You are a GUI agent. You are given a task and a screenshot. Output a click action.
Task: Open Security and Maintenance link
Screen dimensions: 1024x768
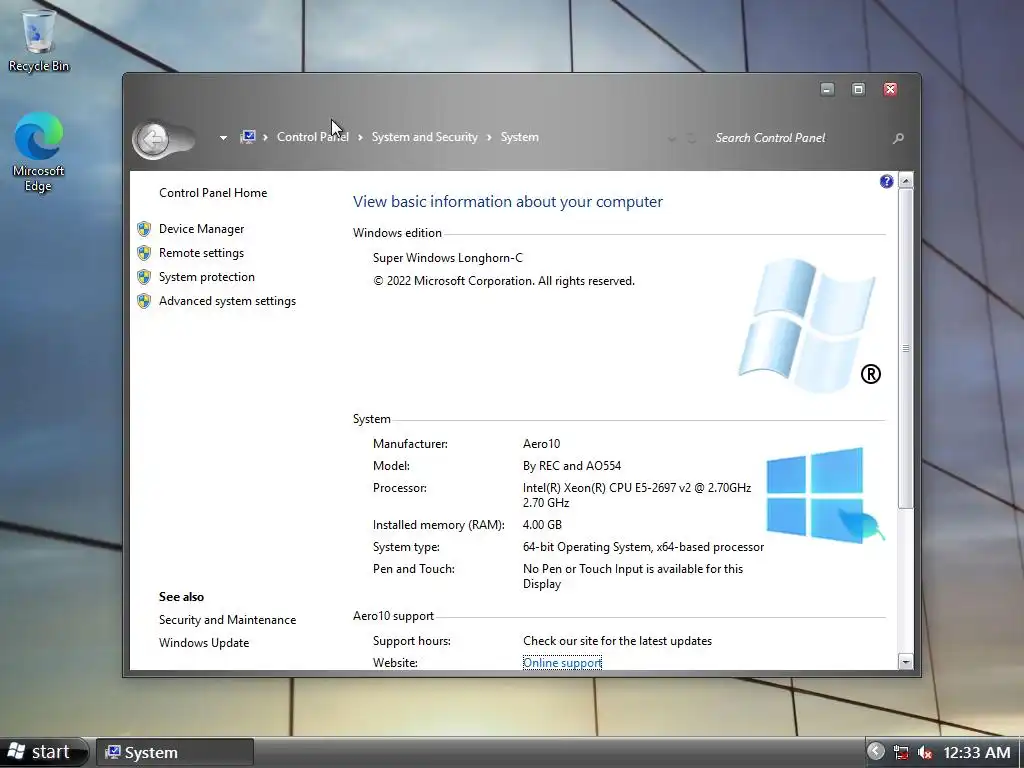click(227, 620)
